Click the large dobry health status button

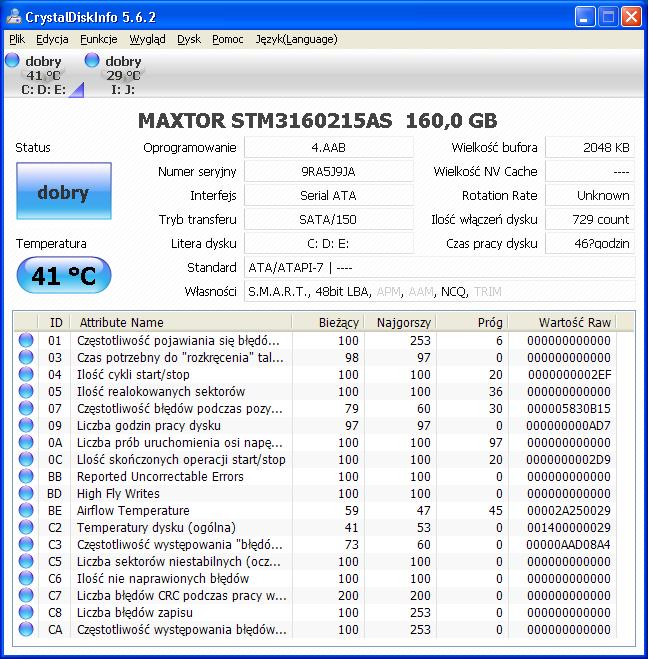pyautogui.click(x=64, y=191)
